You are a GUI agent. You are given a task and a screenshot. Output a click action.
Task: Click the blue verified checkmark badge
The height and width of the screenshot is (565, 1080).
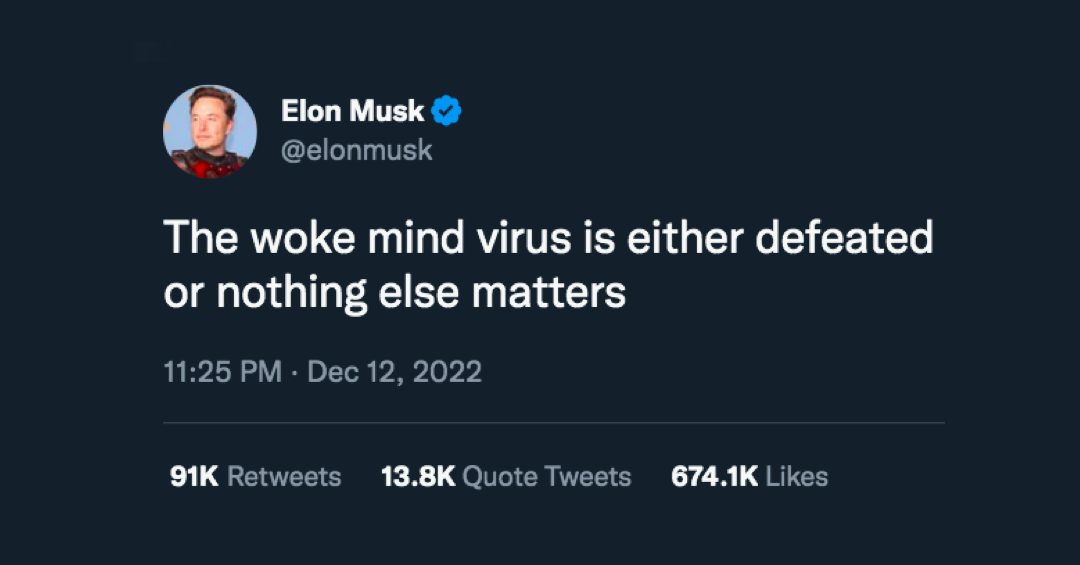(446, 110)
